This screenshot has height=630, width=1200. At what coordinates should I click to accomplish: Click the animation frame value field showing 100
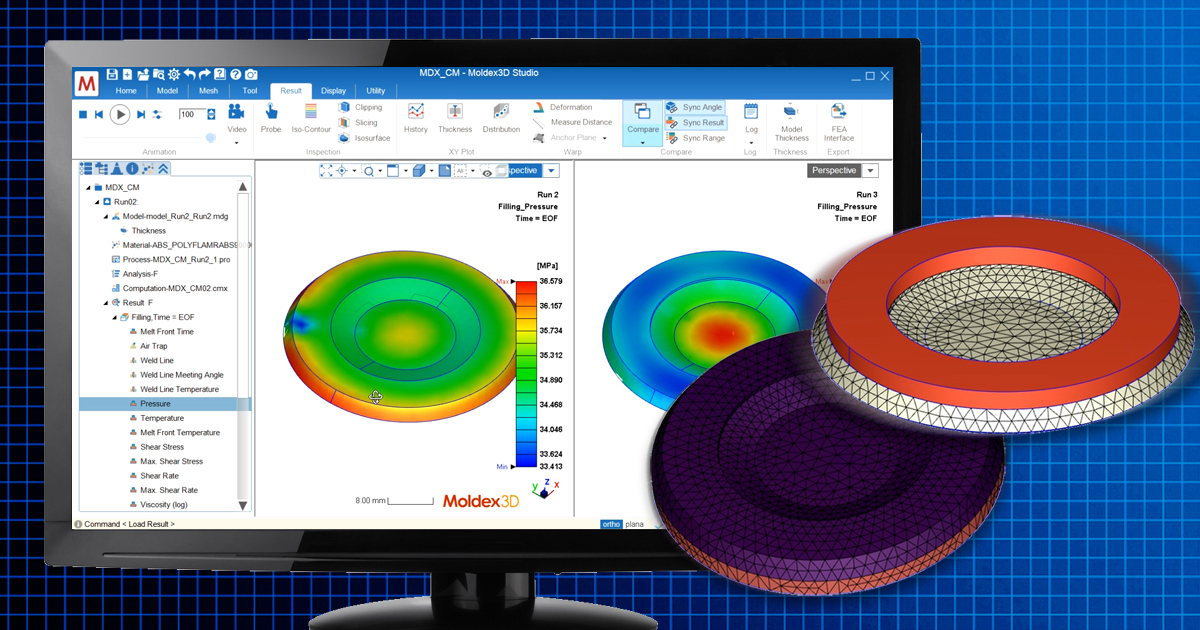[192, 114]
